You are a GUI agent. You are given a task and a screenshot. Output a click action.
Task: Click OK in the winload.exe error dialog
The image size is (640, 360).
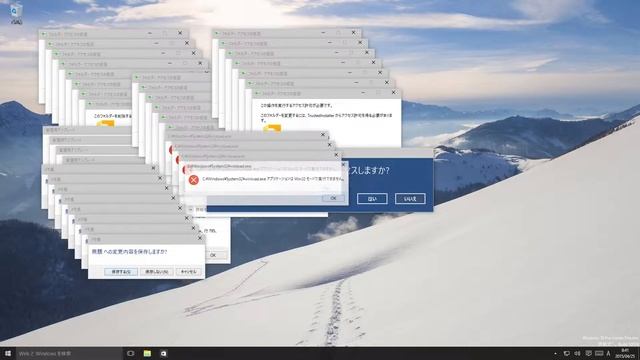click(333, 198)
